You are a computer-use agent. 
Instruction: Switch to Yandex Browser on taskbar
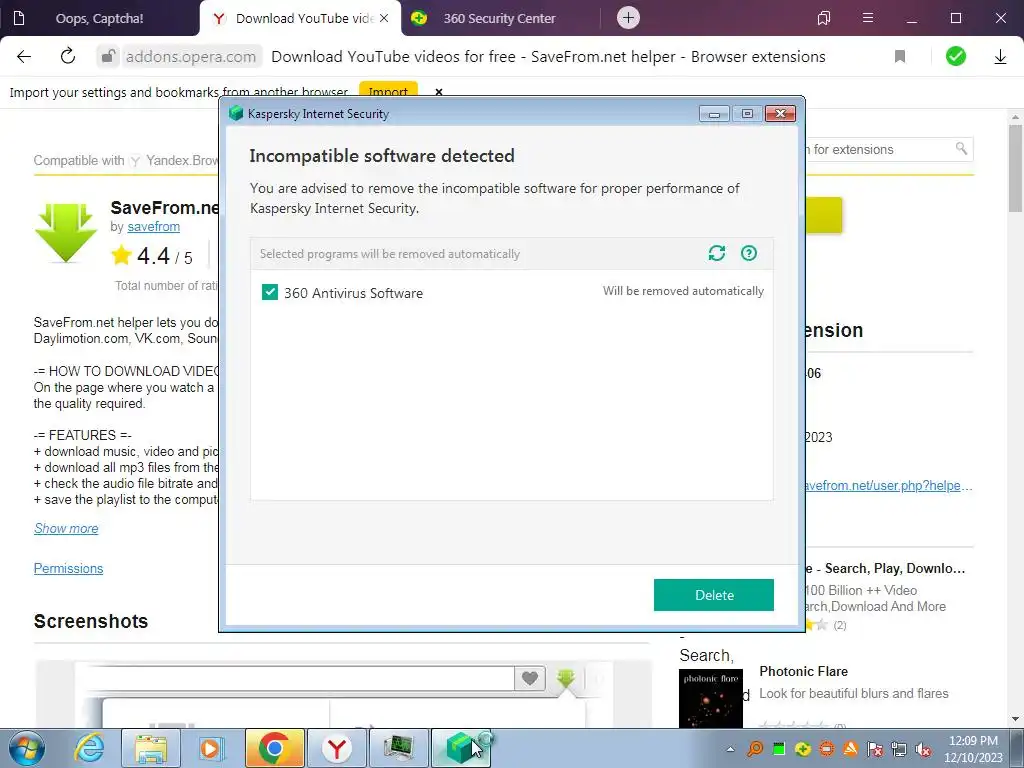[336, 748]
